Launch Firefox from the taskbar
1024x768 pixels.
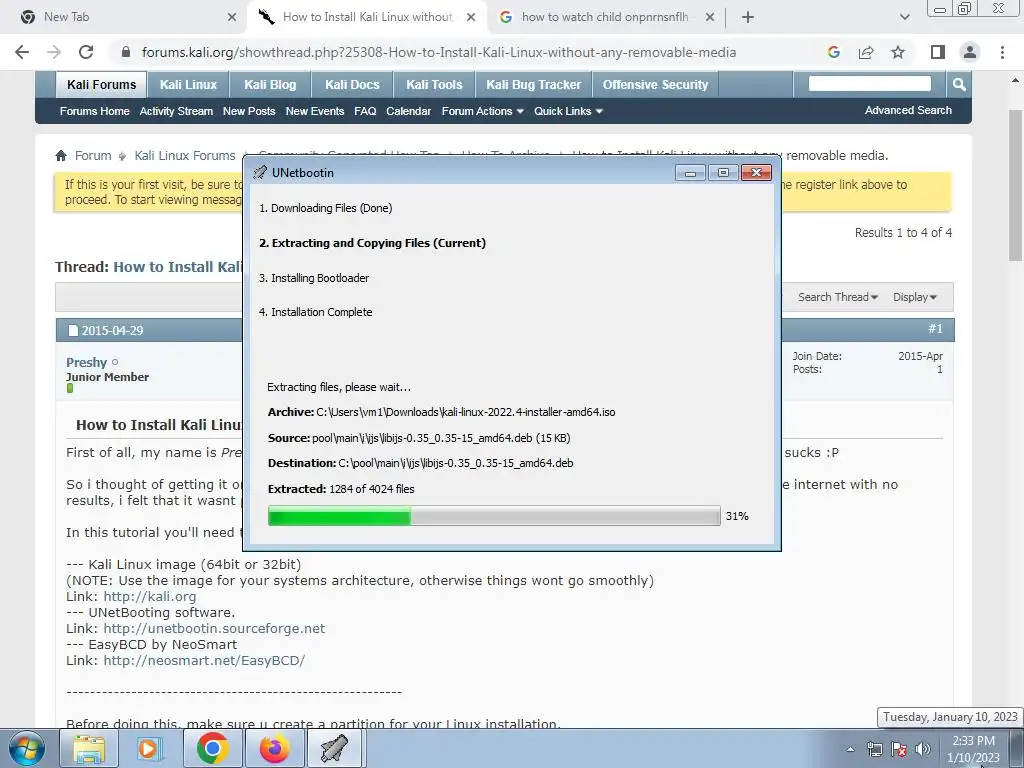(274, 748)
